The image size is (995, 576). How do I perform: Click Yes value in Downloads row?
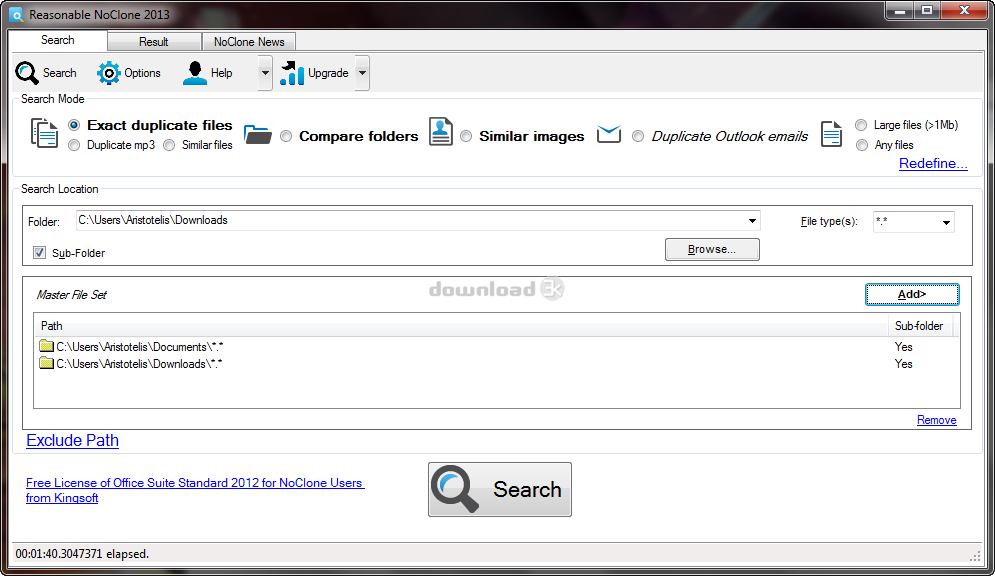(904, 364)
